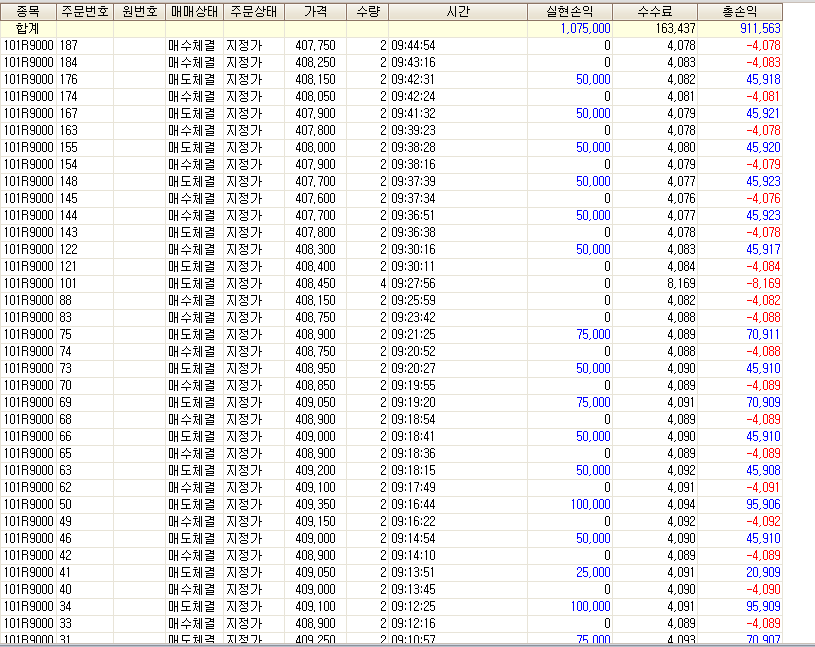
Task: Select order number 40 cell
Action: (65, 590)
